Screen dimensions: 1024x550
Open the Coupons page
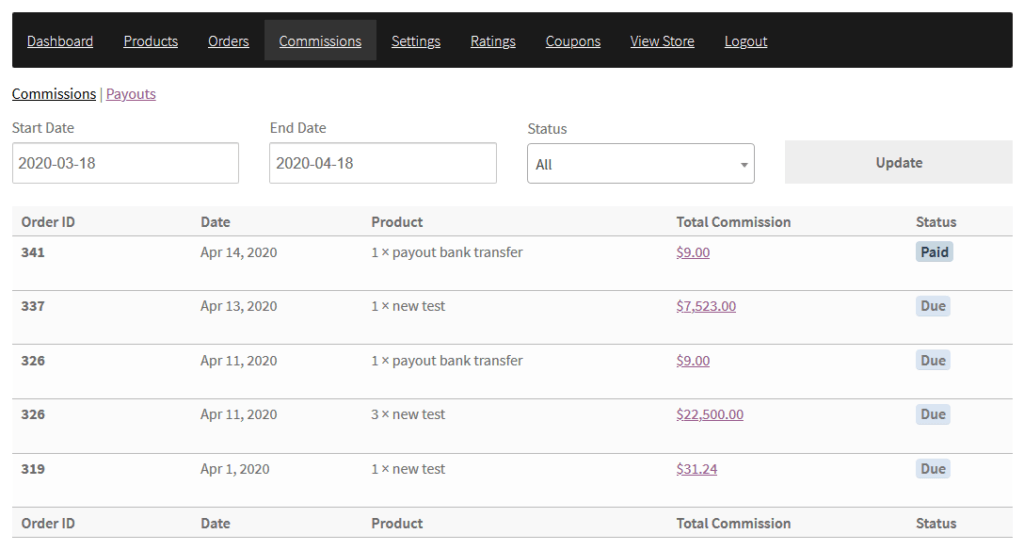[573, 41]
